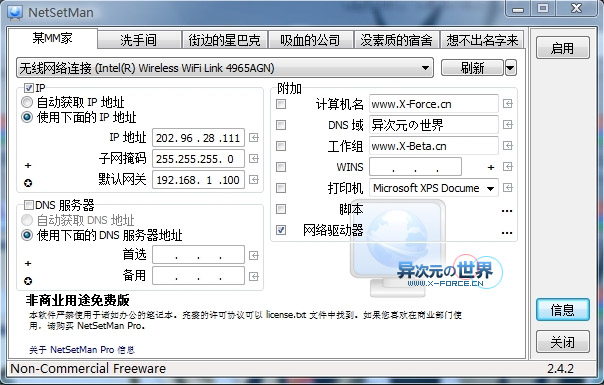Click the get-current icon beside 计算机名 field

click(x=508, y=104)
